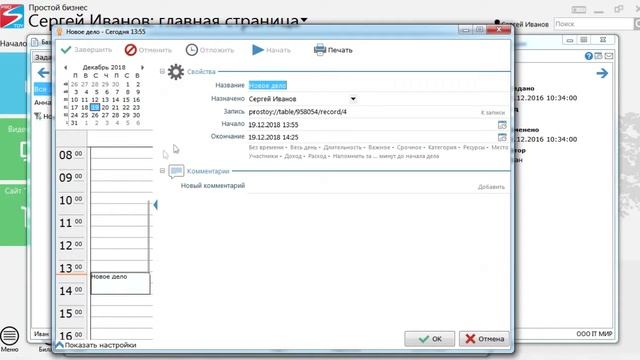Screen dimensions: 640x360
Task: Click the Окончание date field 19.12.2018 14:25
Action: tap(371, 138)
